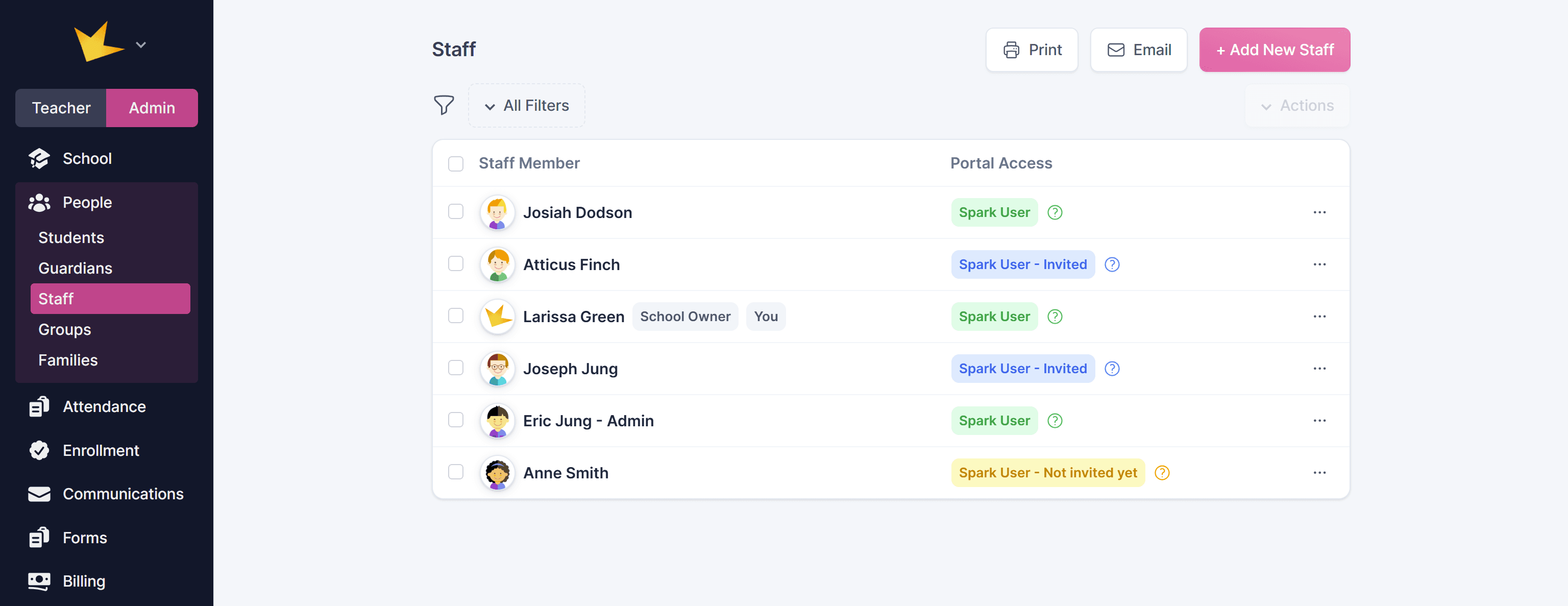The image size is (1568, 606).
Task: Expand the All Filters dropdown
Action: pos(527,106)
